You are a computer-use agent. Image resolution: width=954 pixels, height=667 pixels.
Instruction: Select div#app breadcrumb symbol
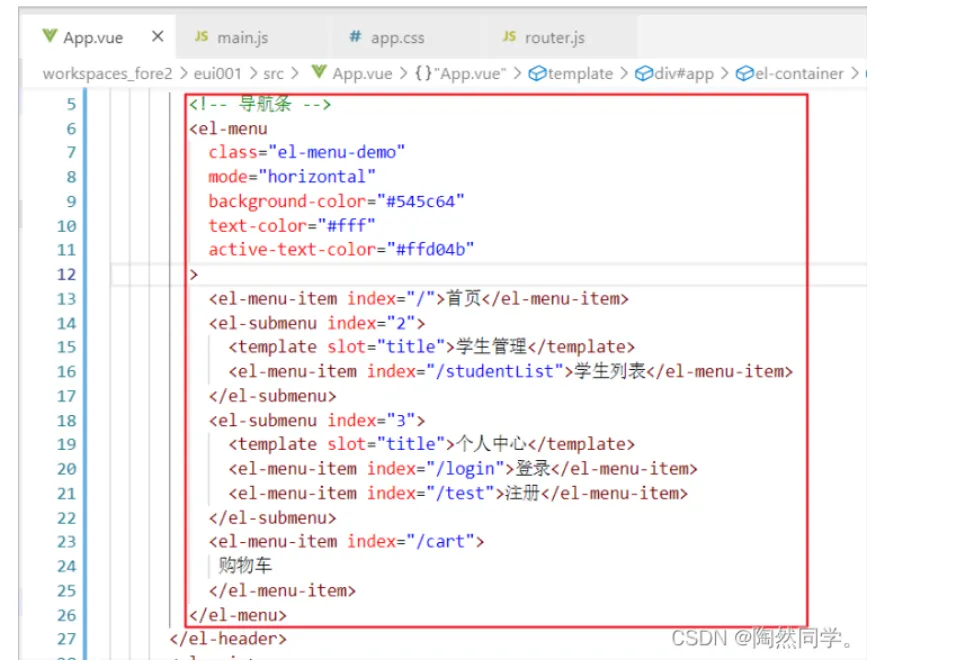pos(683,74)
